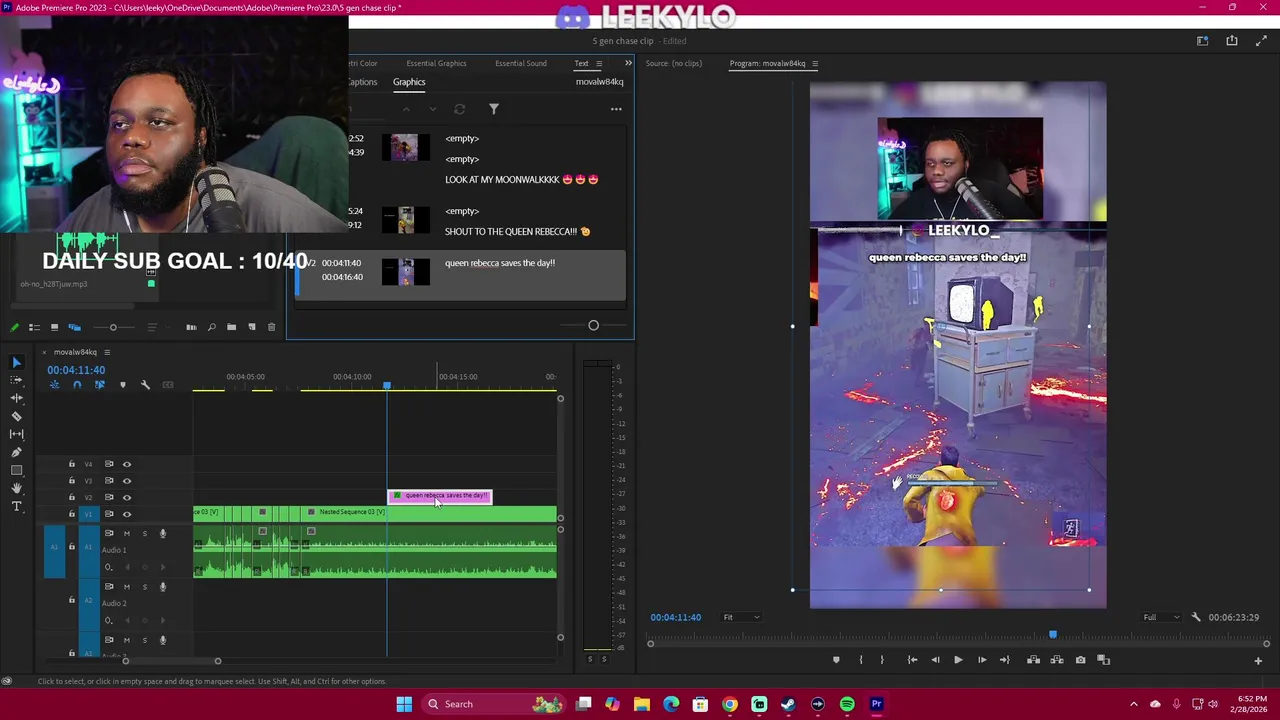Click the Program monitor Add Marker button

pos(836,660)
